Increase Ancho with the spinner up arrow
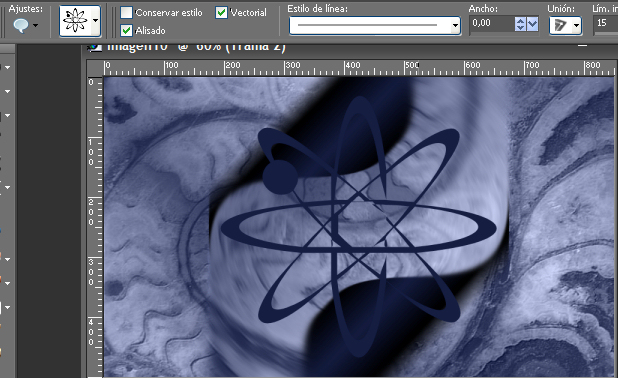 (x=520, y=20)
